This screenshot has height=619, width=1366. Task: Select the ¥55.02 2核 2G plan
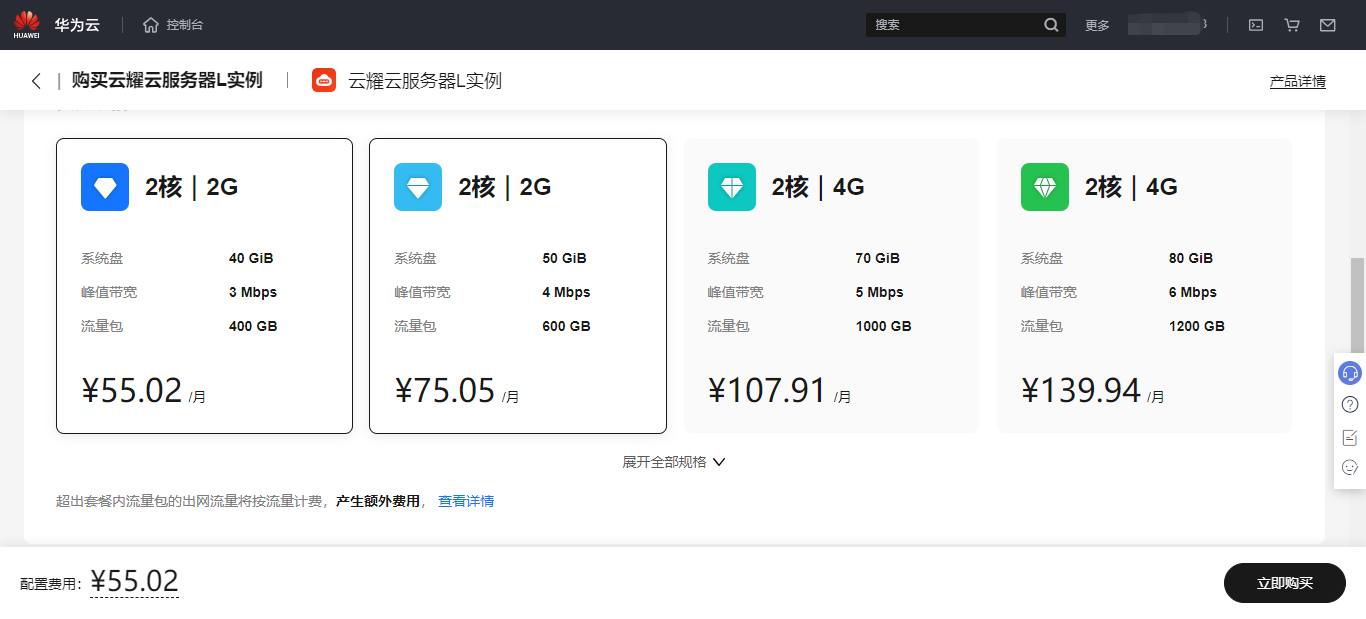(x=204, y=286)
